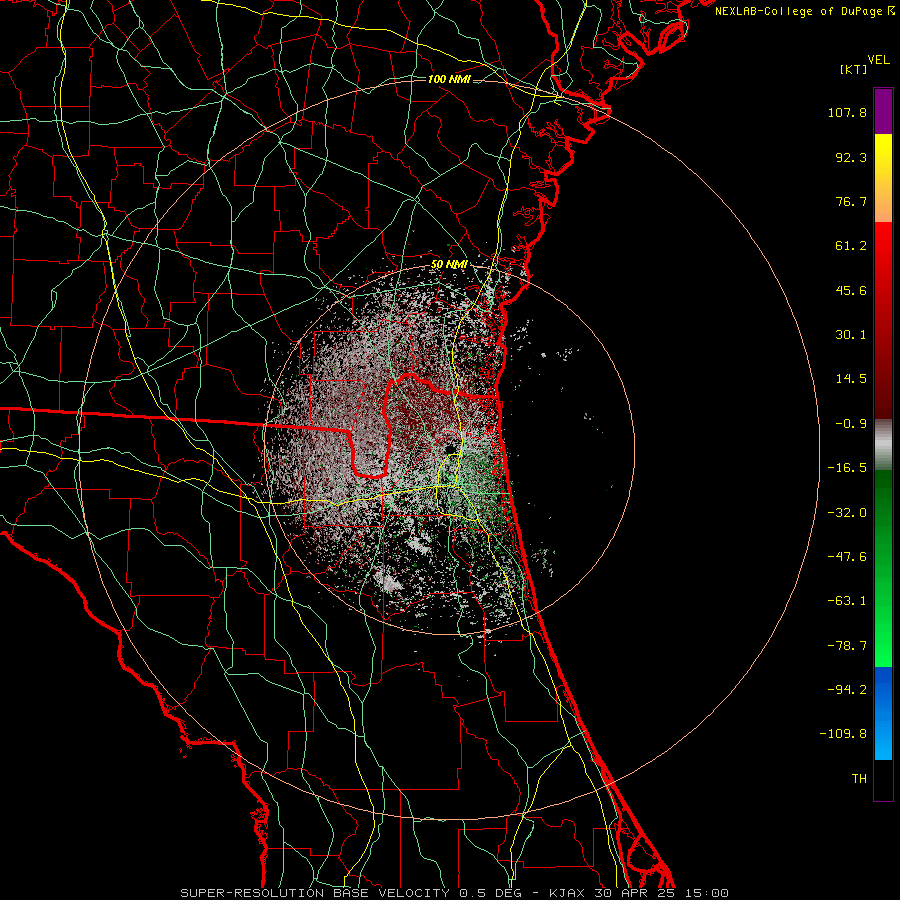This screenshot has width=900, height=900.
Task: Click the blue segment of velocity color bar
Action: pos(883,713)
